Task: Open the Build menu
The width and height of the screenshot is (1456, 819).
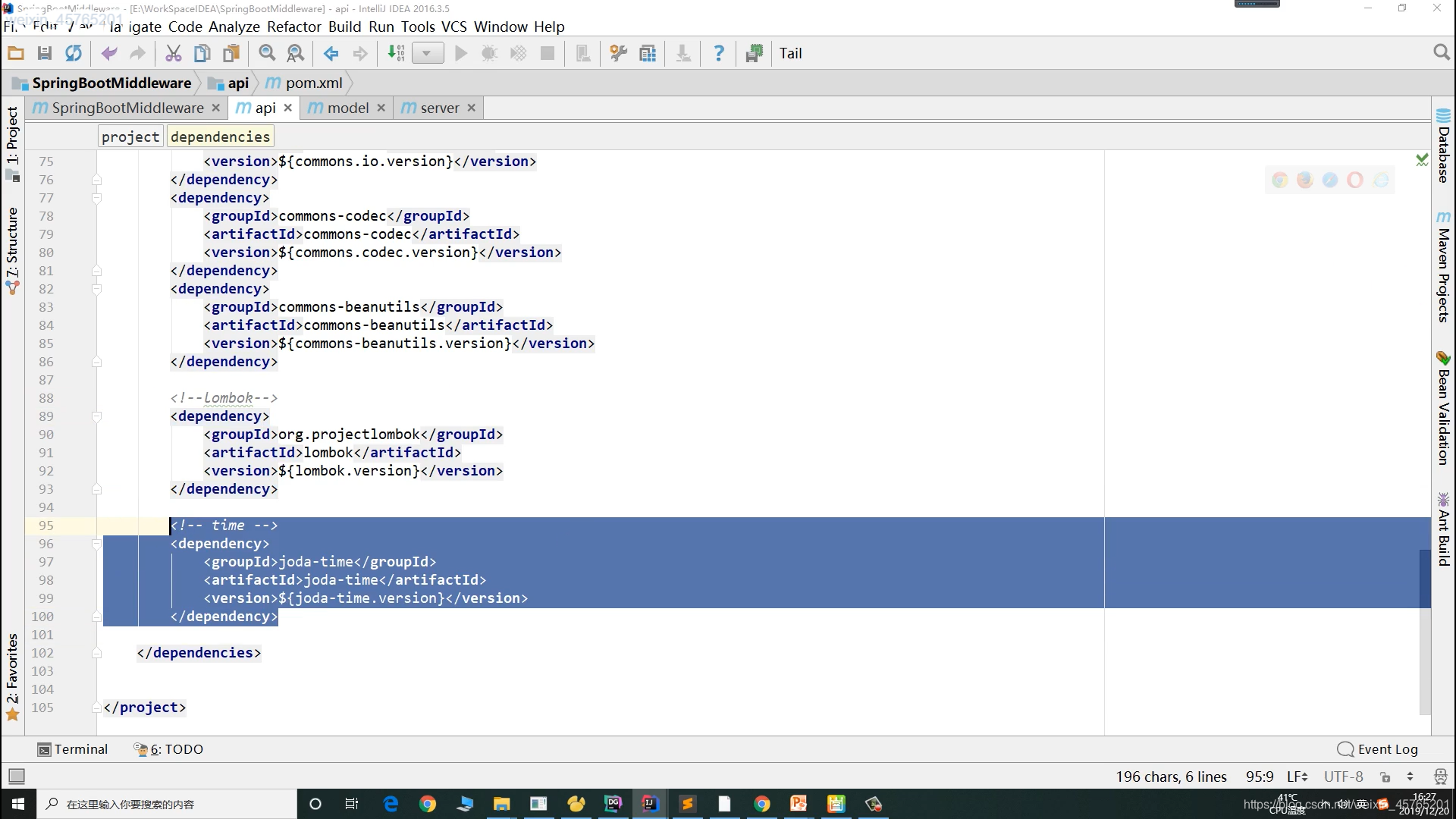Action: click(345, 27)
